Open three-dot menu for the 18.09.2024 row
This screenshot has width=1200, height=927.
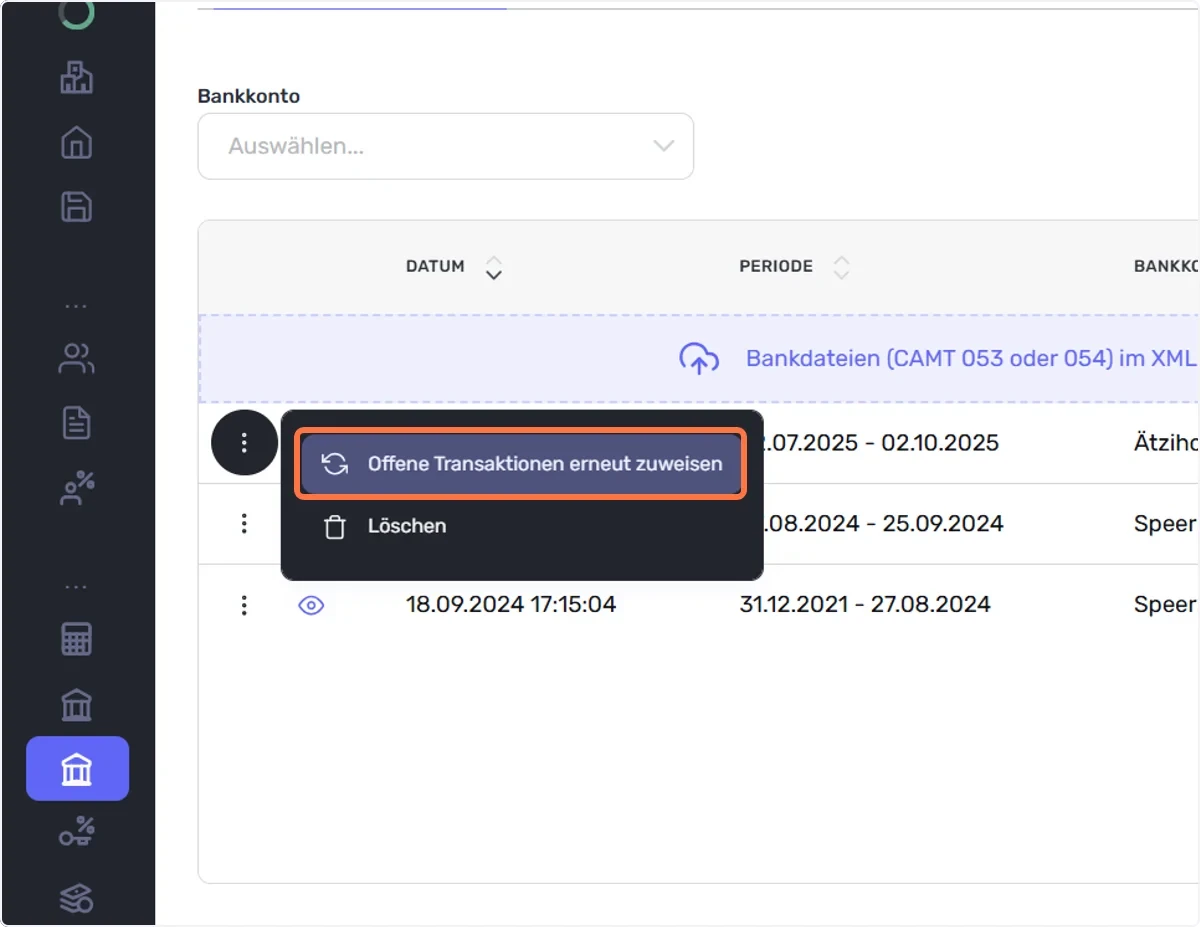pyautogui.click(x=244, y=605)
